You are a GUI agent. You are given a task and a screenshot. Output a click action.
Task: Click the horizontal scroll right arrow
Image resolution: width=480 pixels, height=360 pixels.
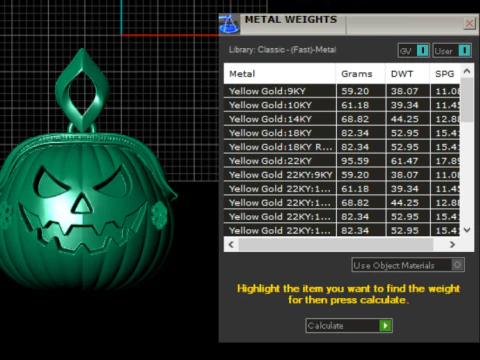click(x=452, y=244)
